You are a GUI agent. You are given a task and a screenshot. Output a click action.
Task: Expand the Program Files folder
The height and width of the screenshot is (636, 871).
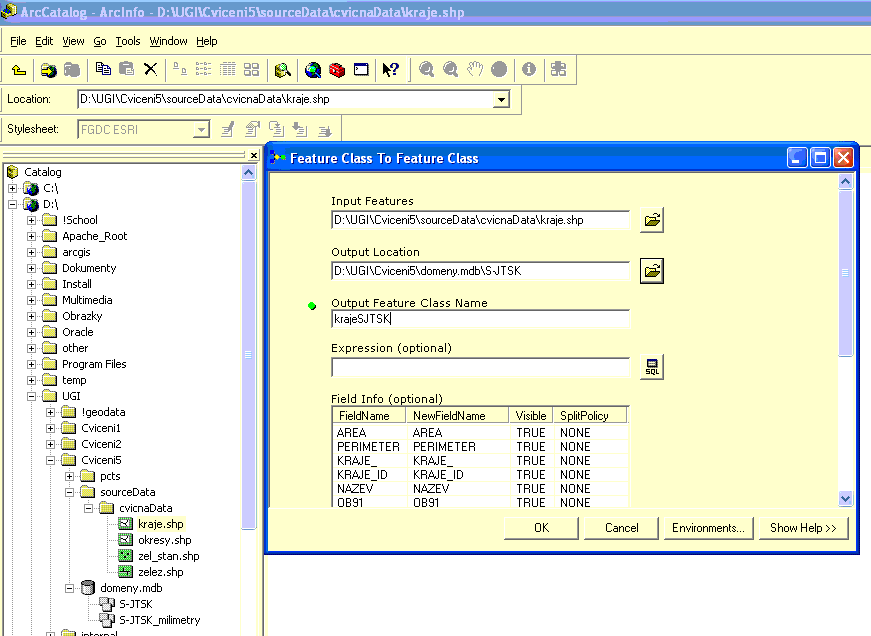point(32,364)
